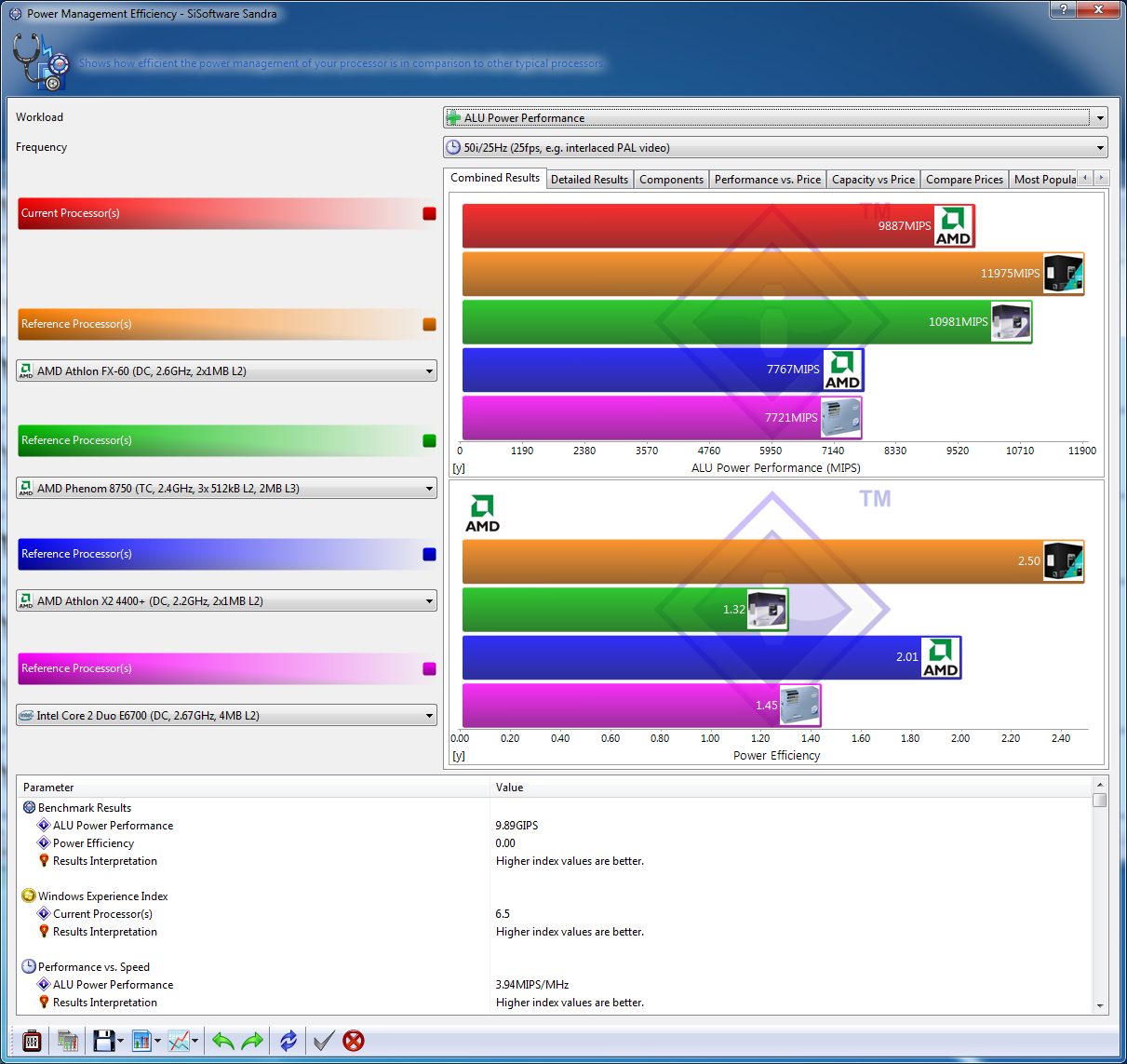
Task: Click the 1.32 power efficiency bar
Action: [x=625, y=610]
